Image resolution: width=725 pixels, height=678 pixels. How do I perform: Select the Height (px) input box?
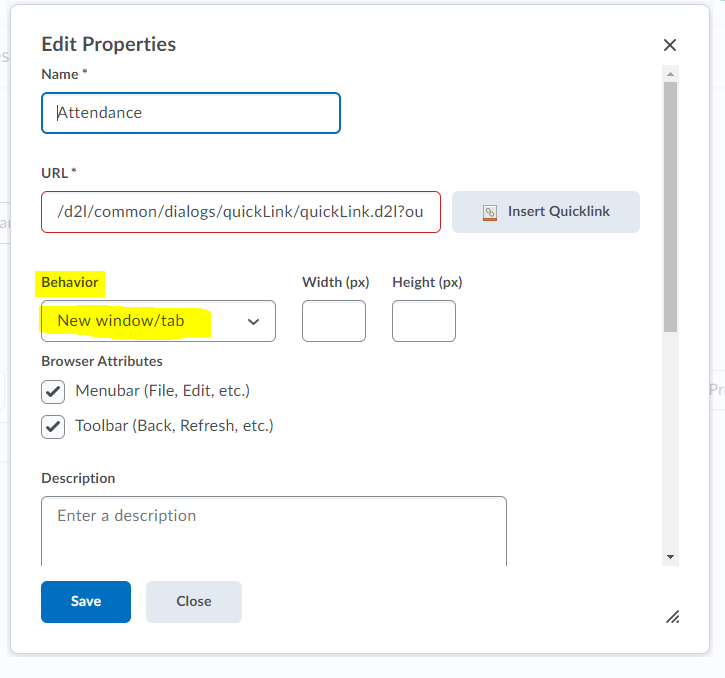point(424,321)
